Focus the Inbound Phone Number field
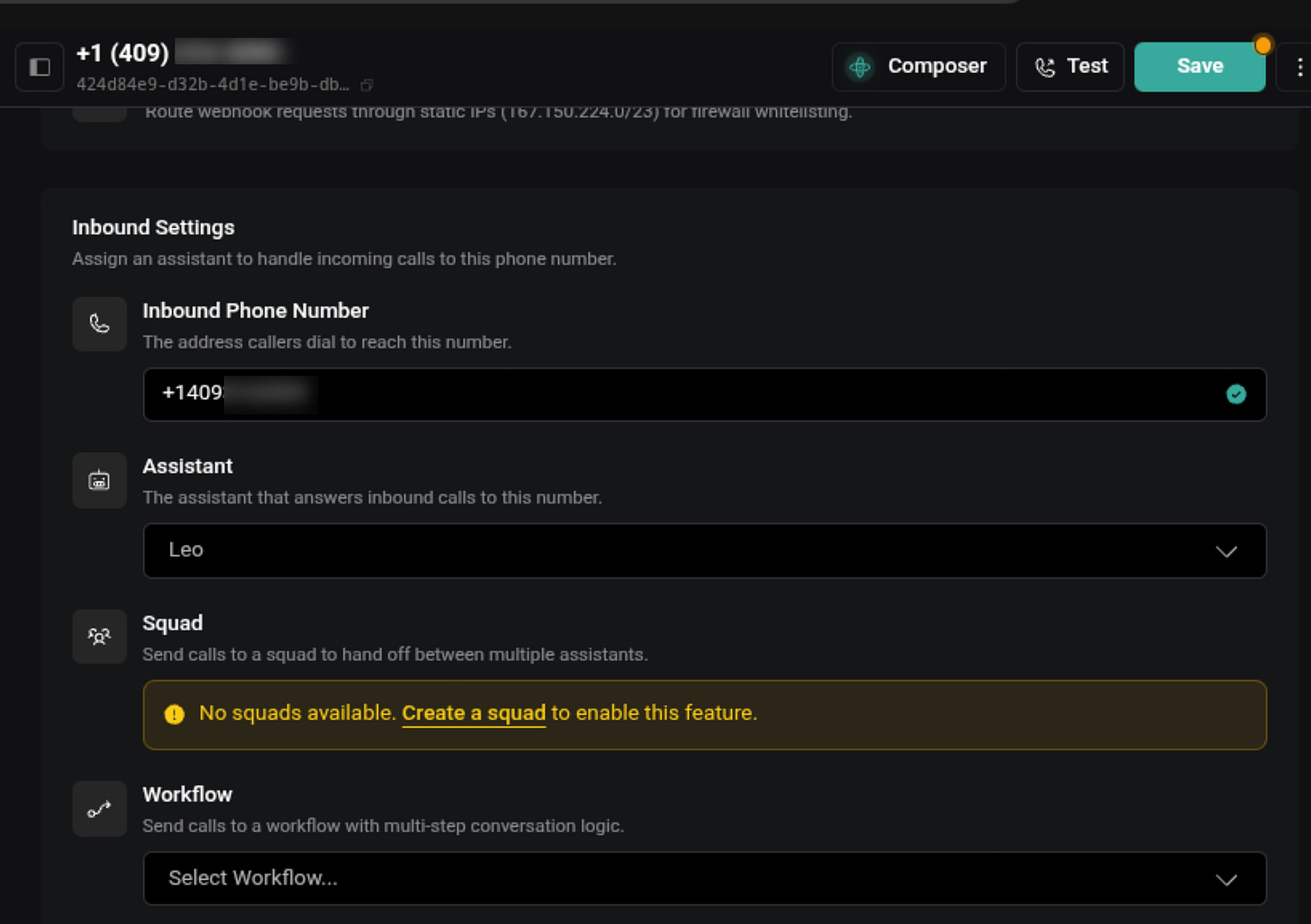 click(x=704, y=394)
